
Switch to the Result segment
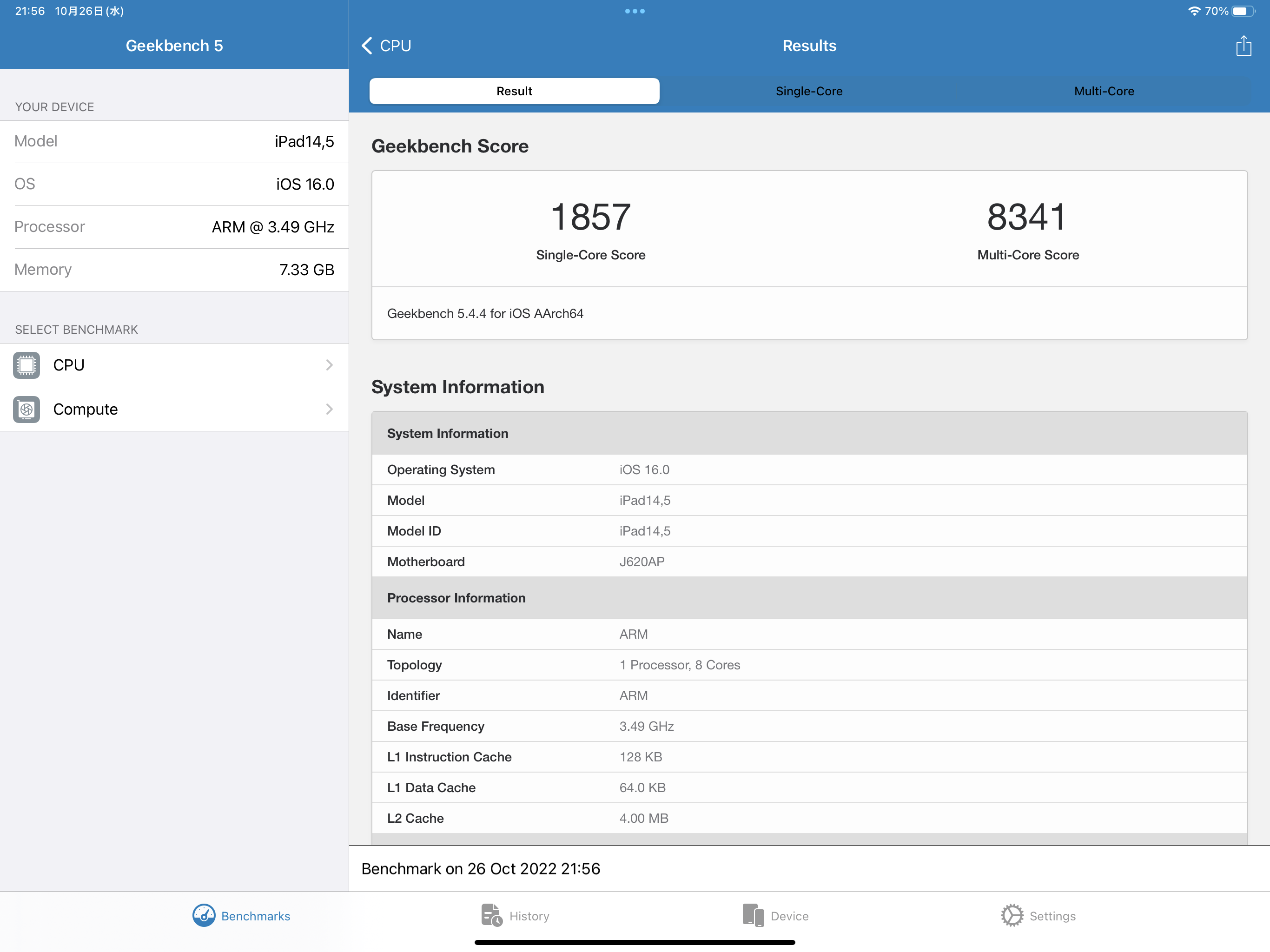515,91
